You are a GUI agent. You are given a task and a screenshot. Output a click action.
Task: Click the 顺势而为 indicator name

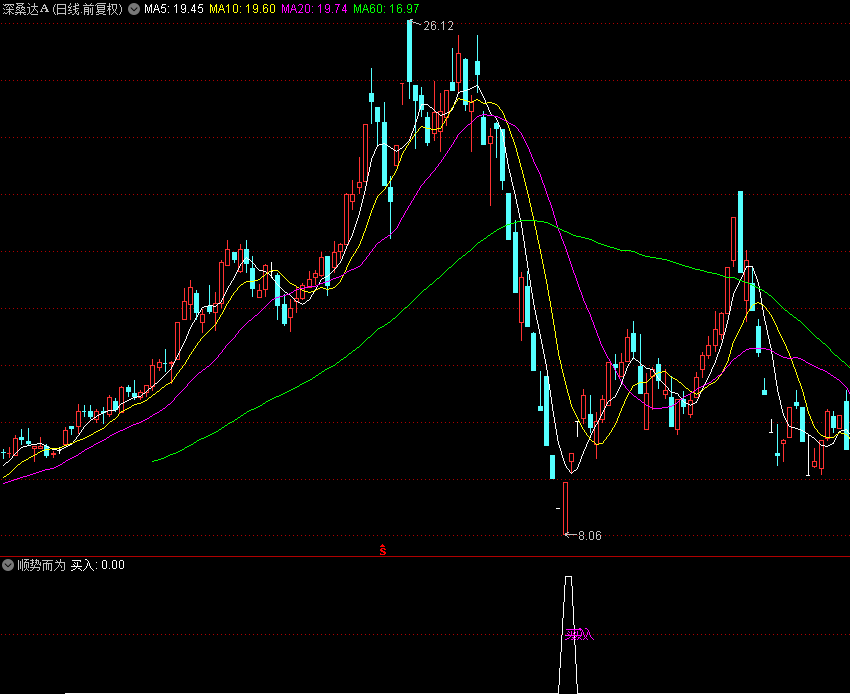click(x=42, y=565)
